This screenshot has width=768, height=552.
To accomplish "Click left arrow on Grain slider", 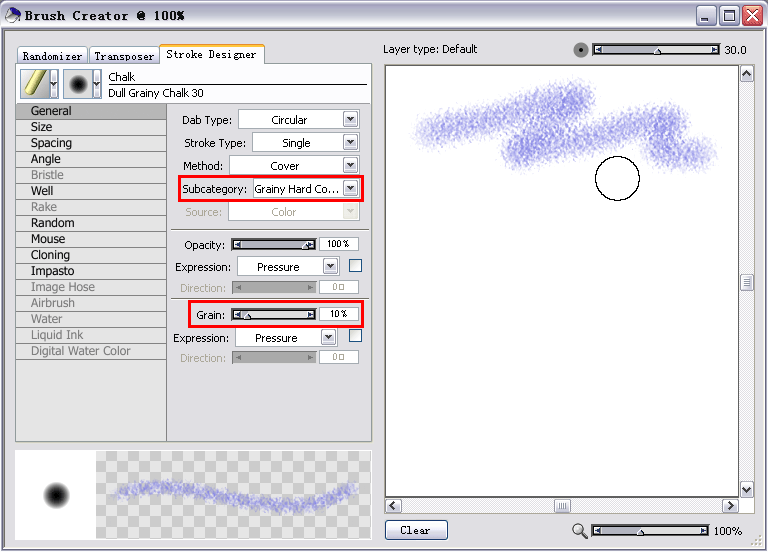I will [x=238, y=314].
